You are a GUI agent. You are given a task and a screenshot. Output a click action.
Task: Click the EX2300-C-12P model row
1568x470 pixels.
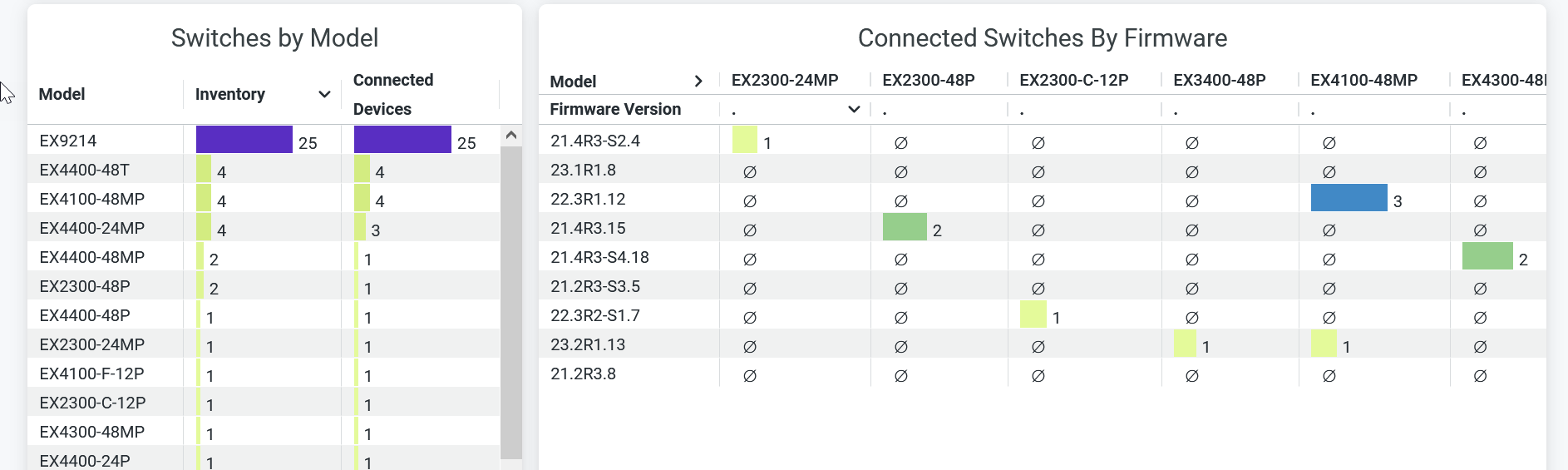click(x=92, y=403)
